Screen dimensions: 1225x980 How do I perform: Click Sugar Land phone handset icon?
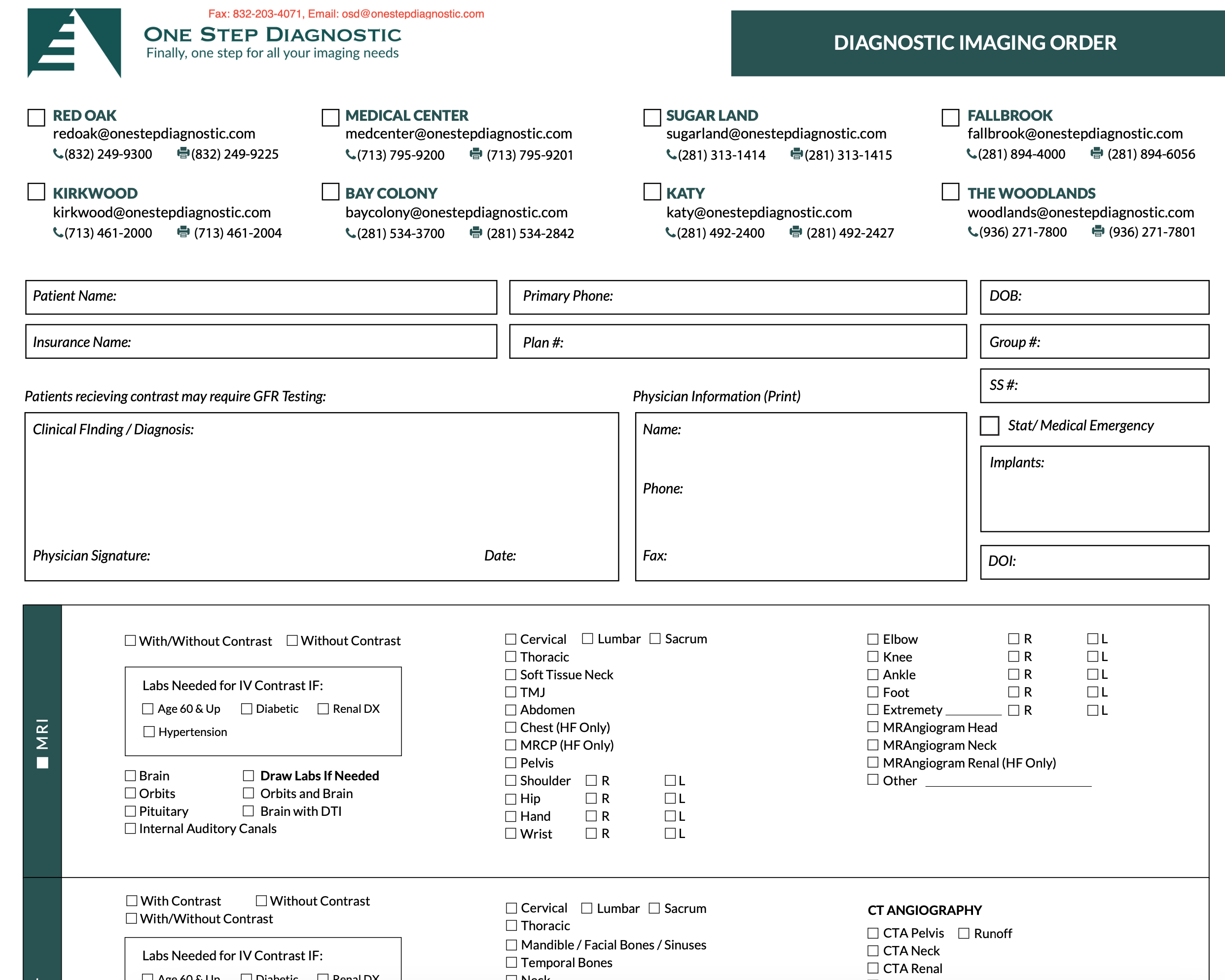tap(671, 154)
